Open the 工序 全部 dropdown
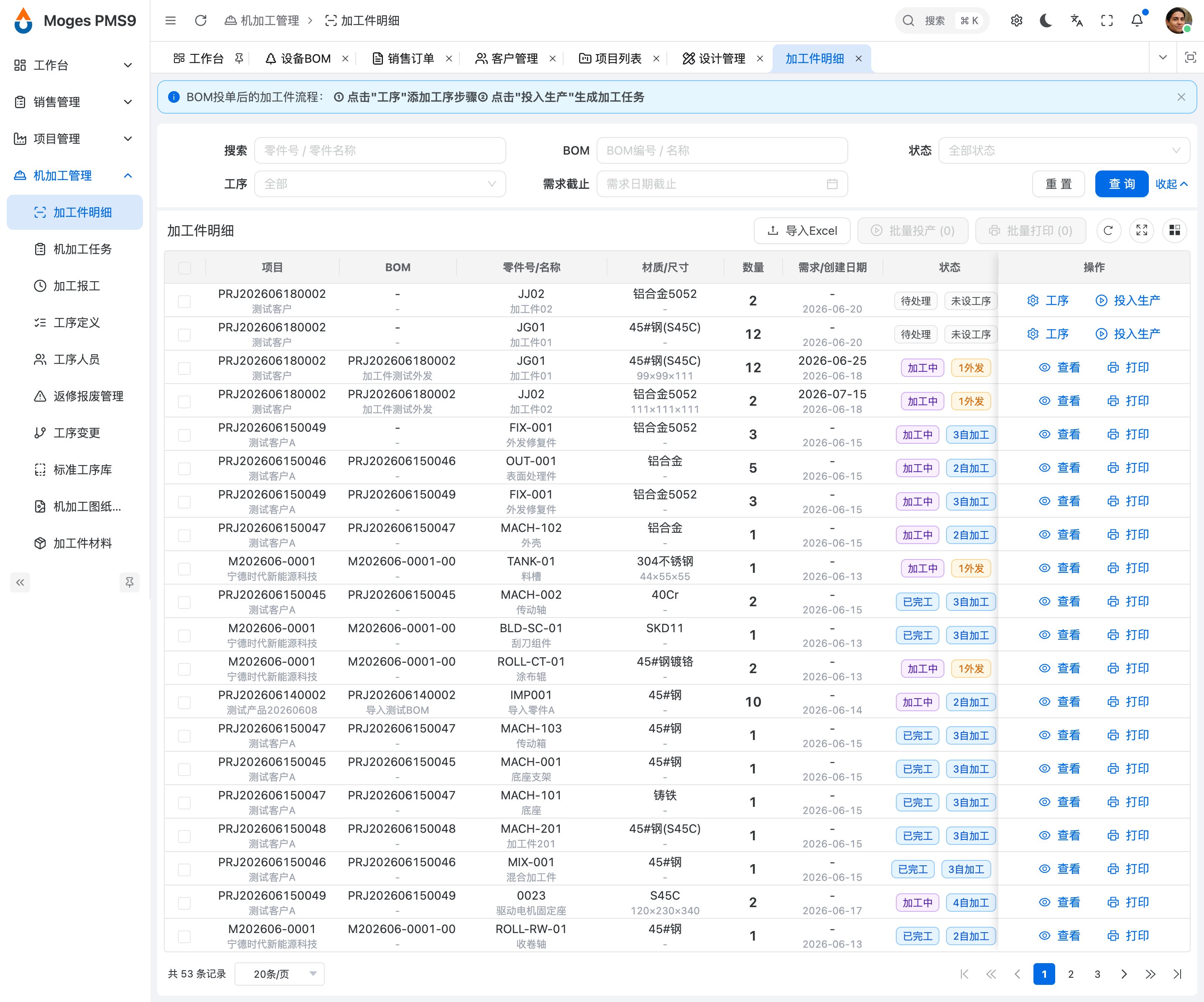This screenshot has height=1002, width=1204. click(380, 184)
